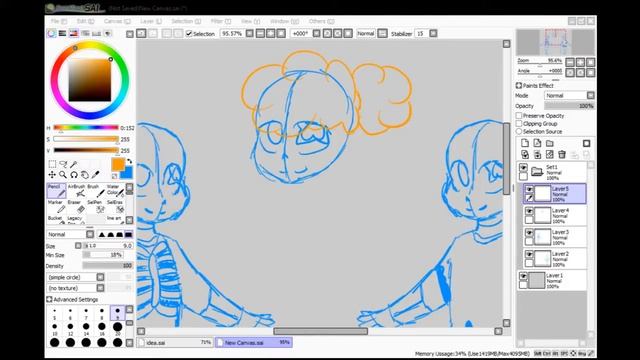Open the zoom percentage dropdown in toolbar
This screenshot has width=640, height=360.
tap(250, 33)
